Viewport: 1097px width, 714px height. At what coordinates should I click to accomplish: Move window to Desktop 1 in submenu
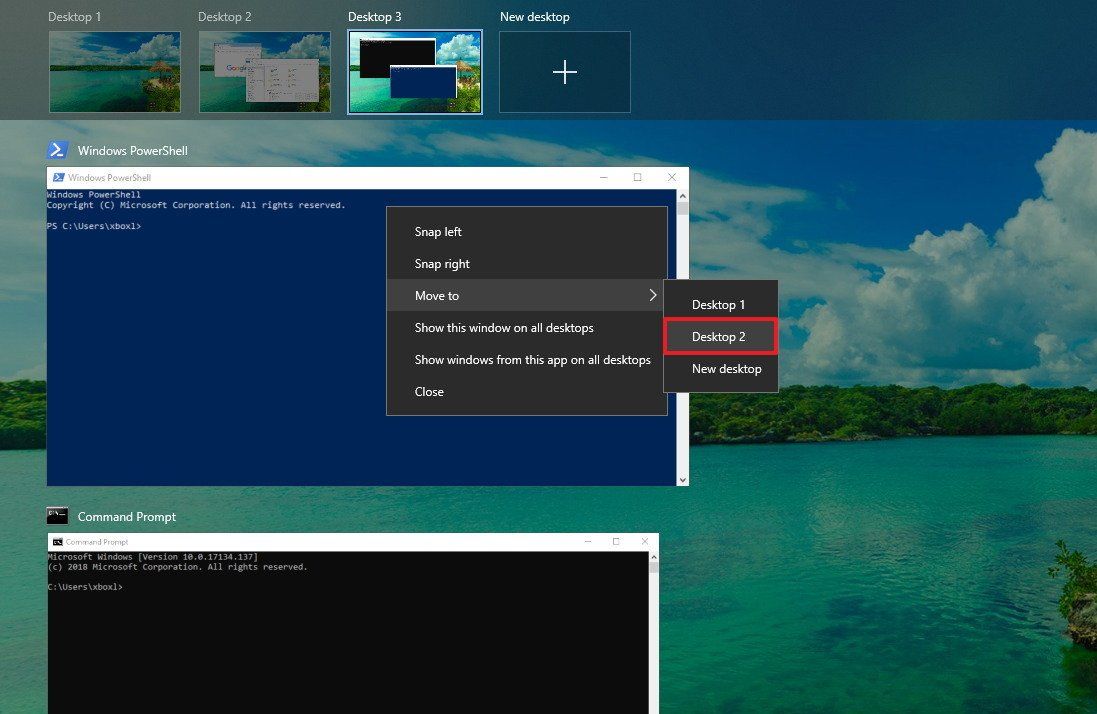pyautogui.click(x=721, y=305)
